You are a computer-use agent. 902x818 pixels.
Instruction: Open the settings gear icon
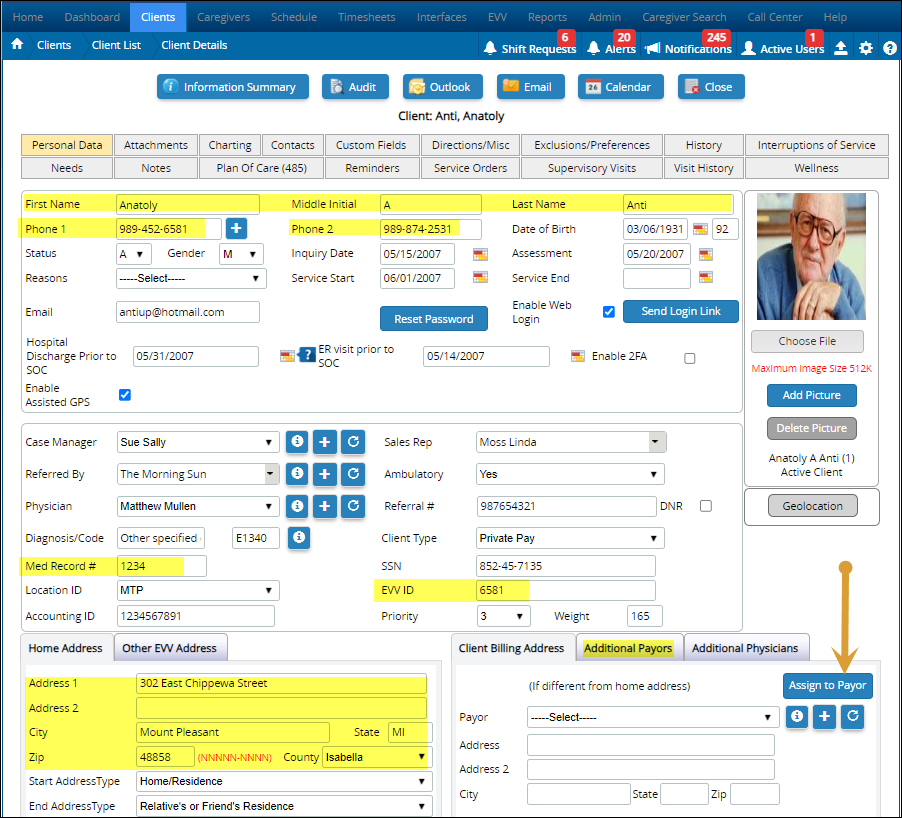tap(866, 48)
